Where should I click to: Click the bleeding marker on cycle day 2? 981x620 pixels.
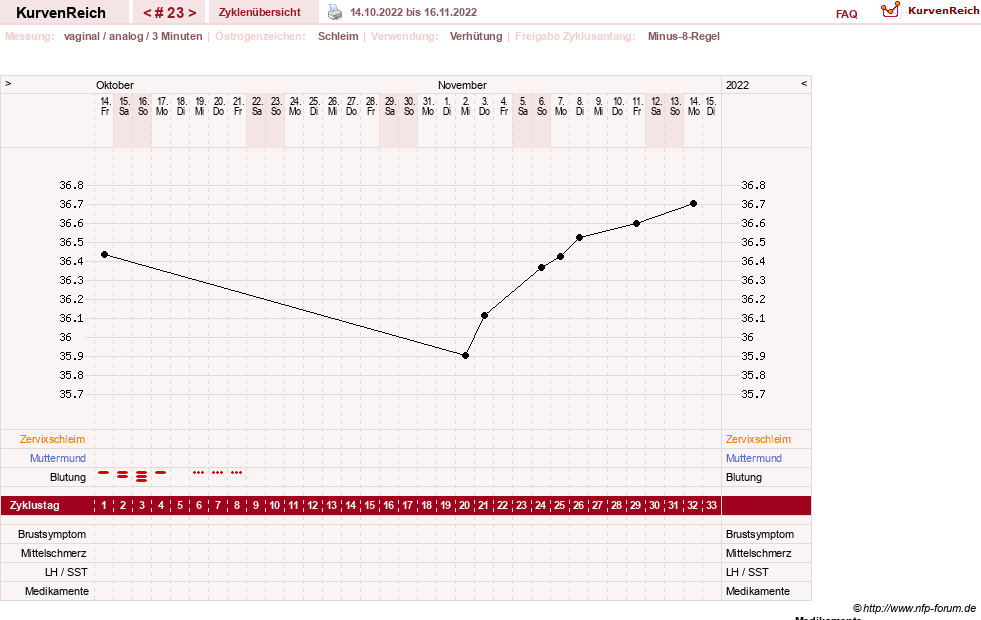(x=123, y=475)
